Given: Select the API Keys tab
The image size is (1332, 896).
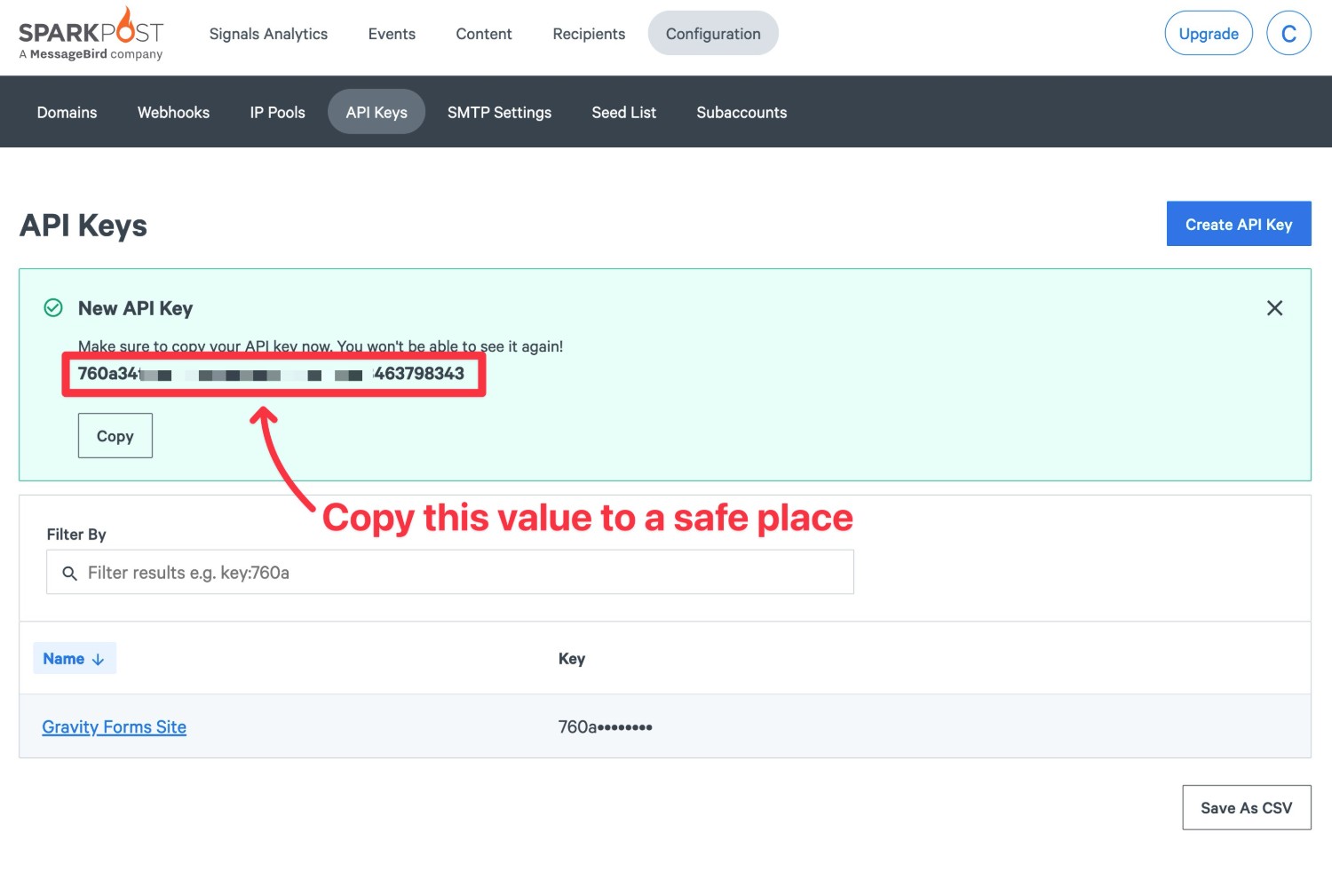Looking at the screenshot, I should pos(377,113).
